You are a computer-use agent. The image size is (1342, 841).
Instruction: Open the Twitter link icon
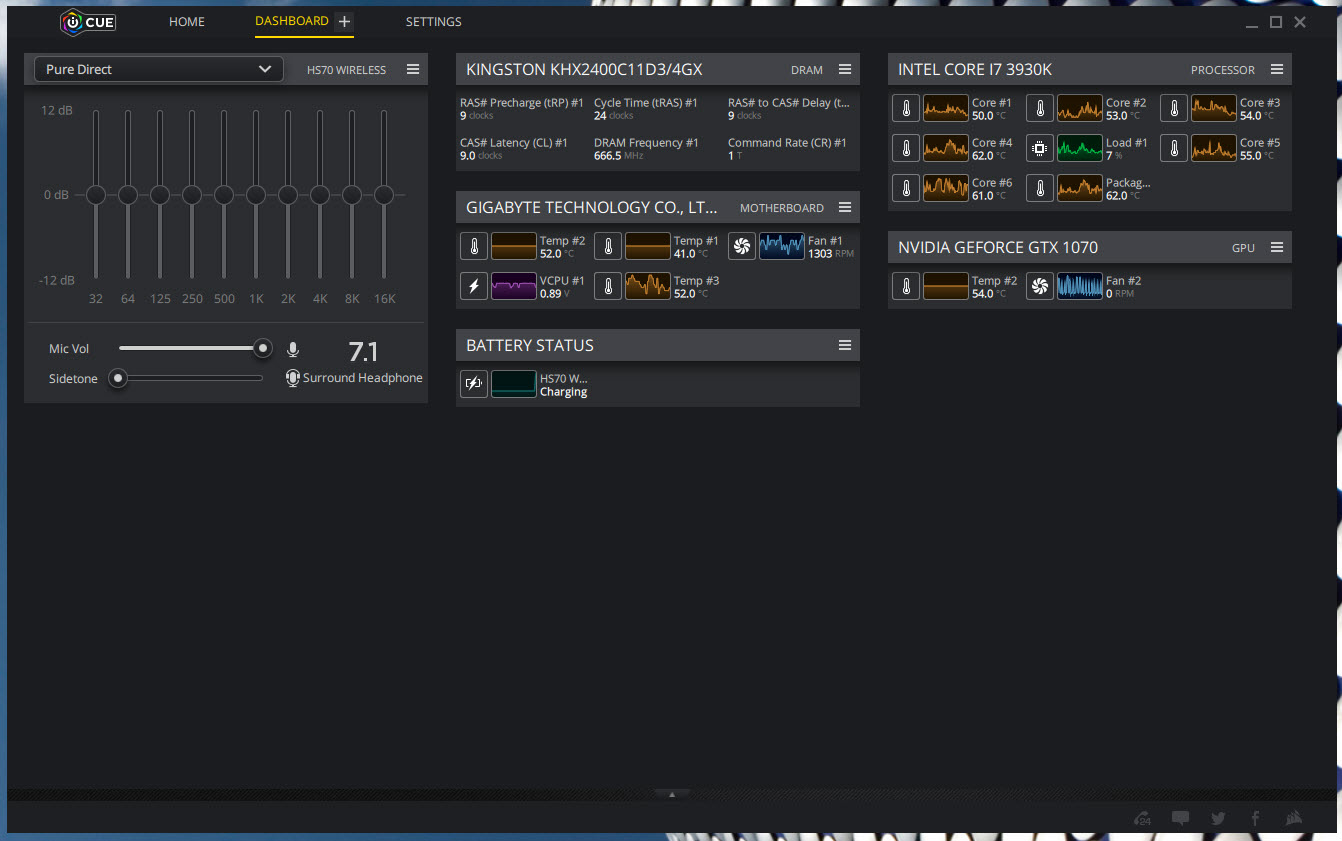click(1218, 818)
